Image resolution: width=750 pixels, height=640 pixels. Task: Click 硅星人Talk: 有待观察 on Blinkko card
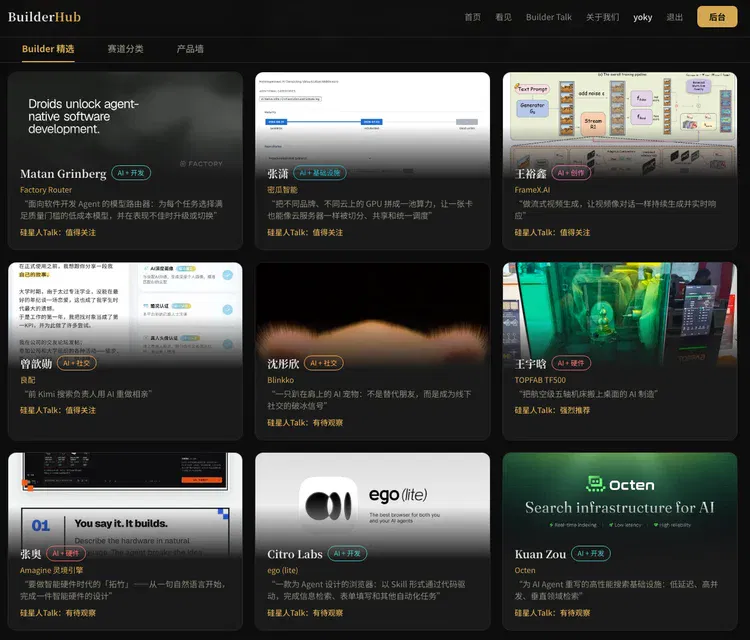click(305, 423)
